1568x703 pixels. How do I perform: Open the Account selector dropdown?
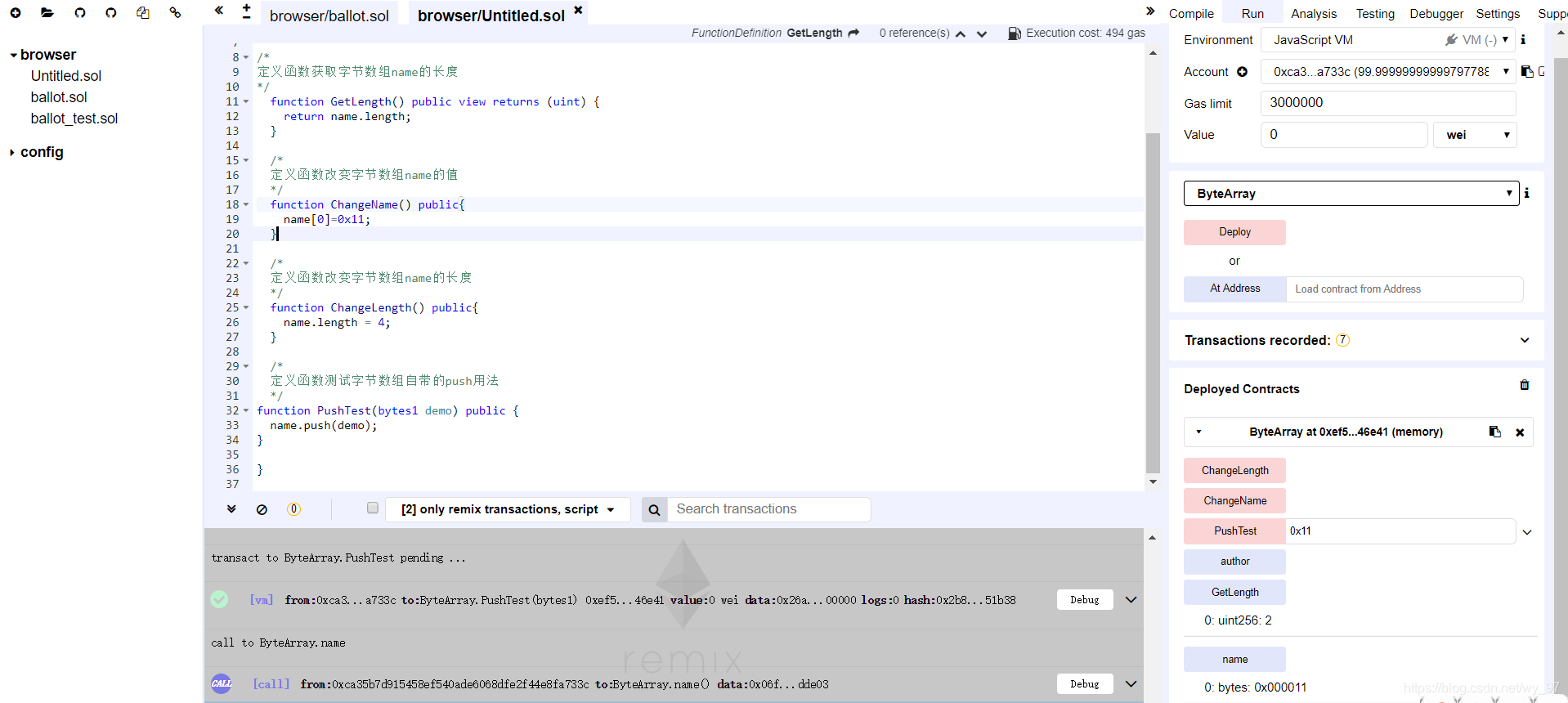pyautogui.click(x=1387, y=72)
